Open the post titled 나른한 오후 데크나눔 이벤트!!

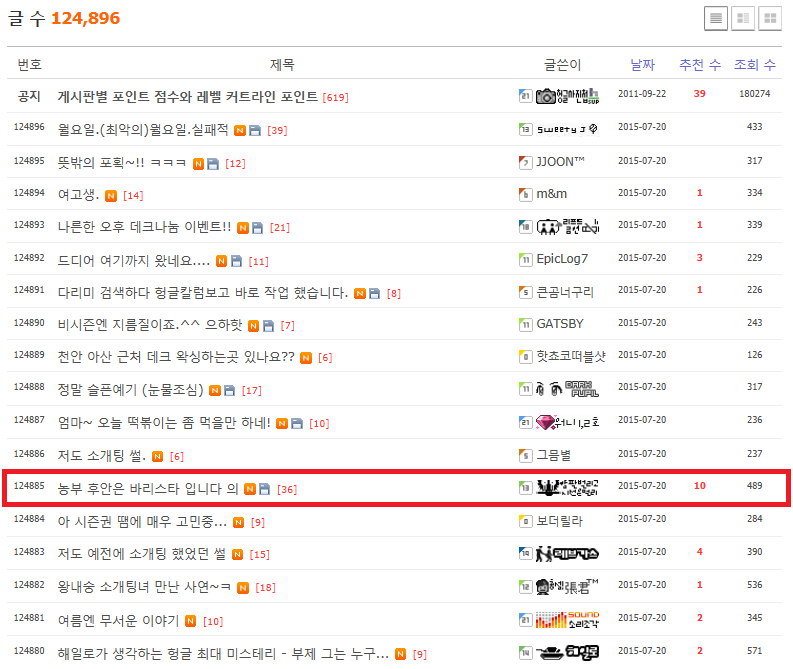[x=144, y=227]
